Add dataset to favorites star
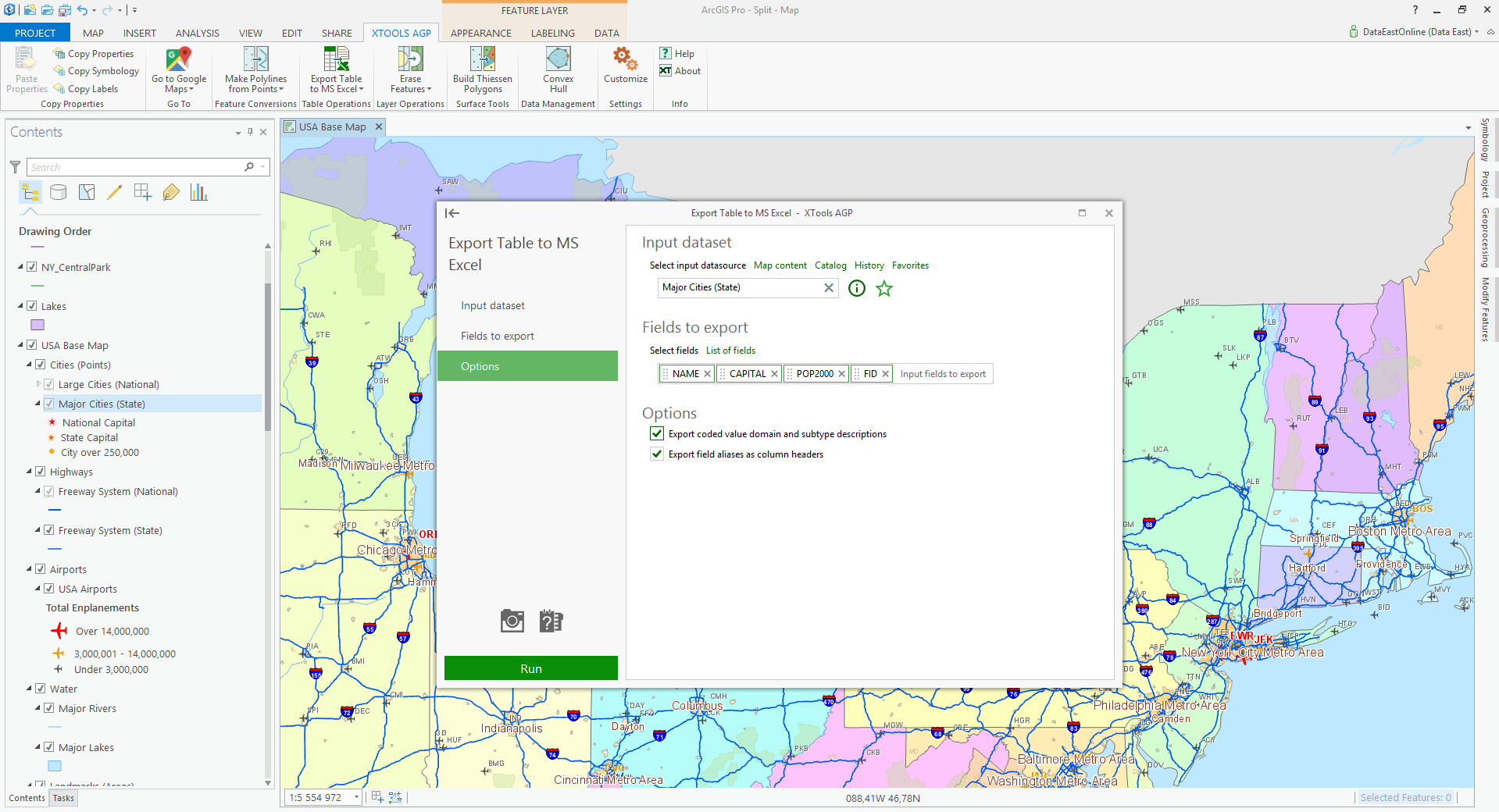This screenshot has height=812, width=1499. click(x=884, y=288)
